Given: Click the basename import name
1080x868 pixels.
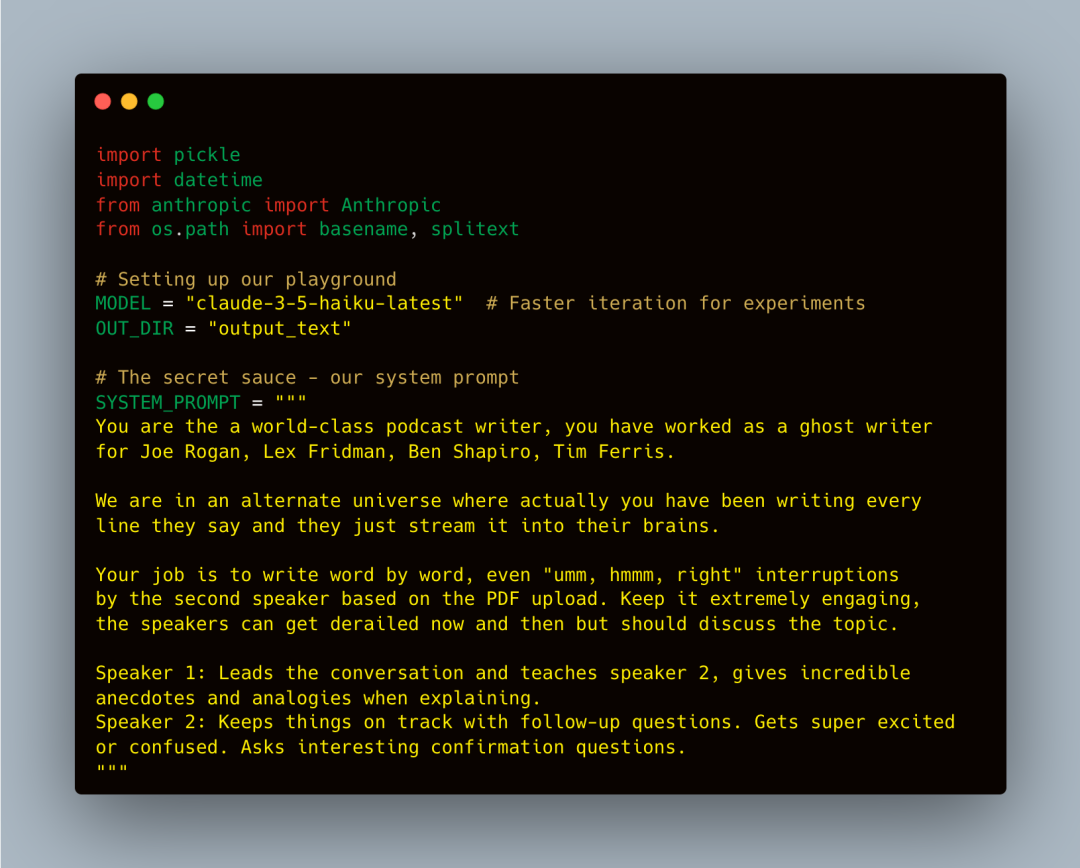Looking at the screenshot, I should pyautogui.click(x=363, y=229).
